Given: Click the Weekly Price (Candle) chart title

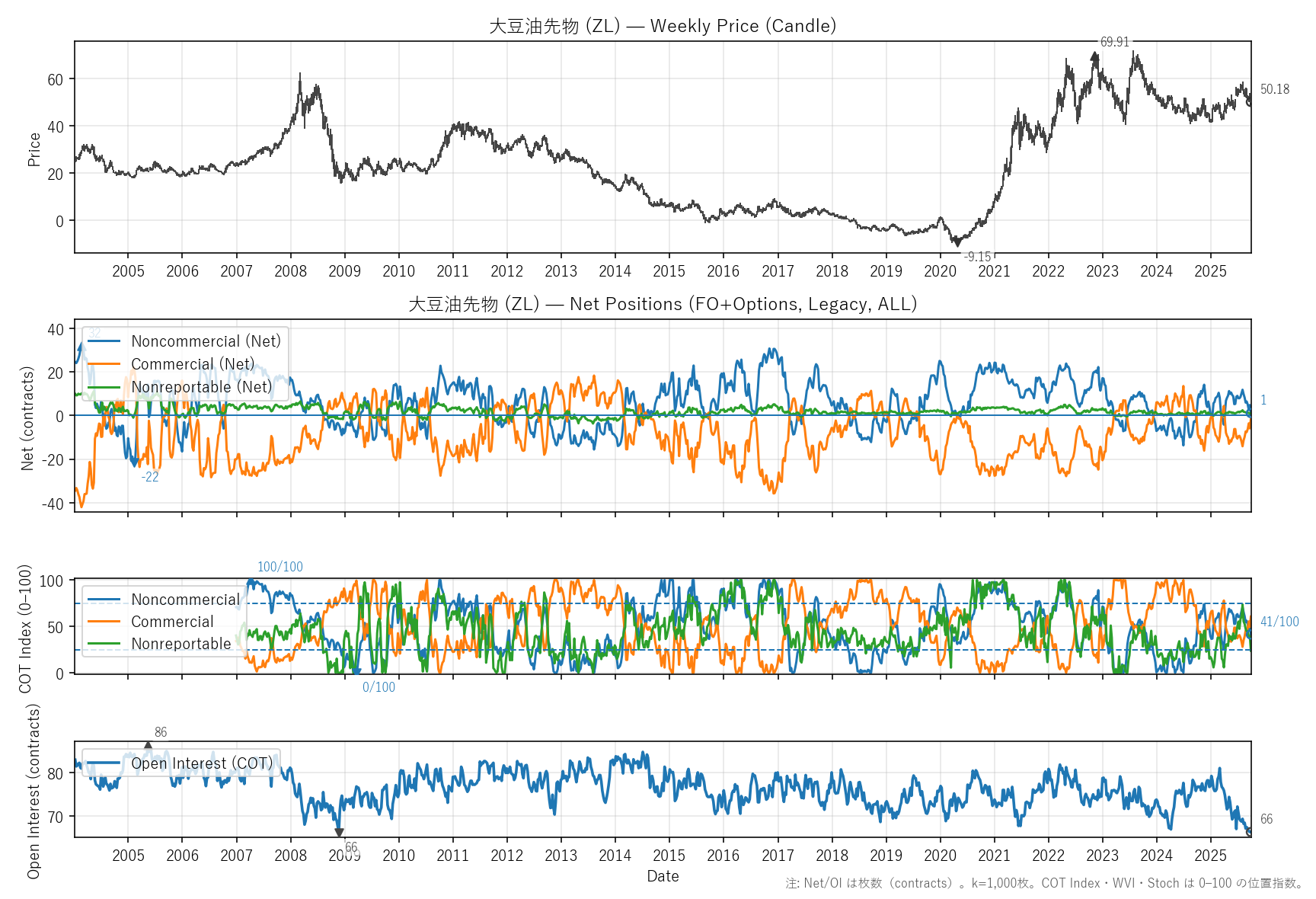Looking at the screenshot, I should coord(662,26).
